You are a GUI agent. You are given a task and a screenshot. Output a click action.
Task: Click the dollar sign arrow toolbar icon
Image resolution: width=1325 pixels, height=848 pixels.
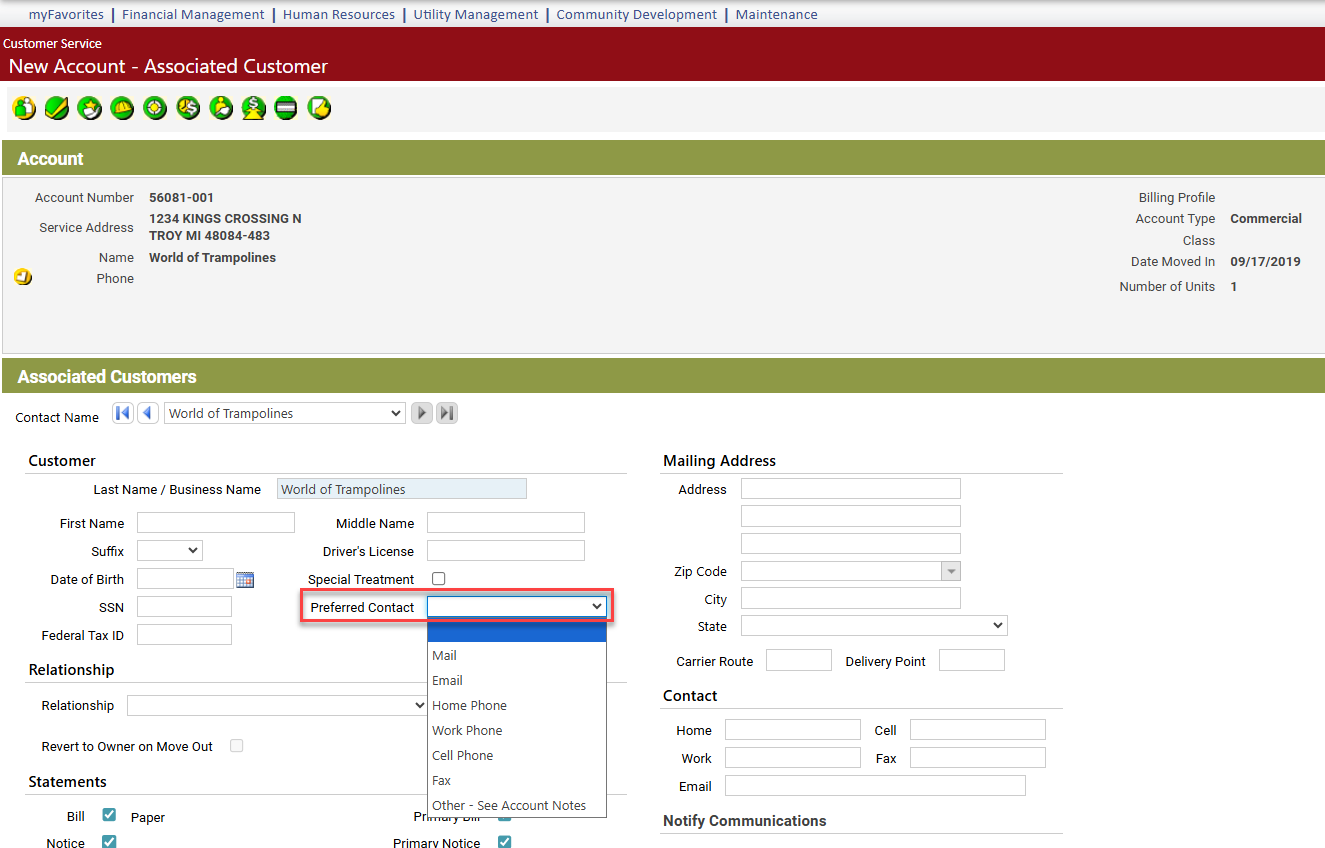[x=253, y=108]
